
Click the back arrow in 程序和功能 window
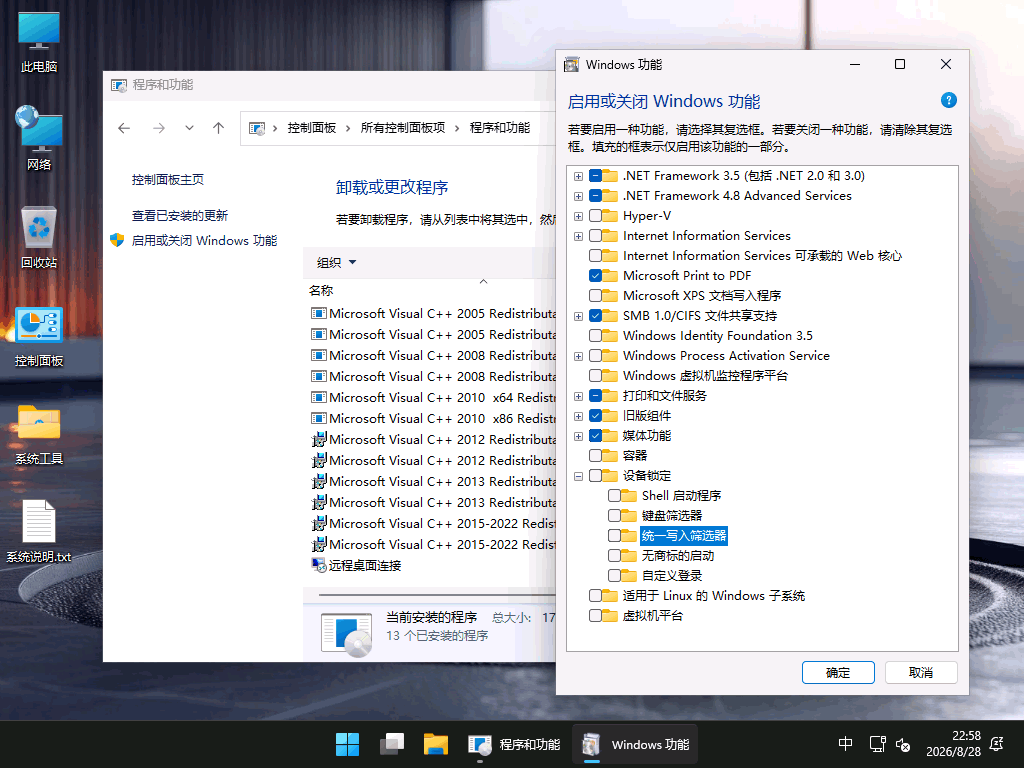click(124, 128)
